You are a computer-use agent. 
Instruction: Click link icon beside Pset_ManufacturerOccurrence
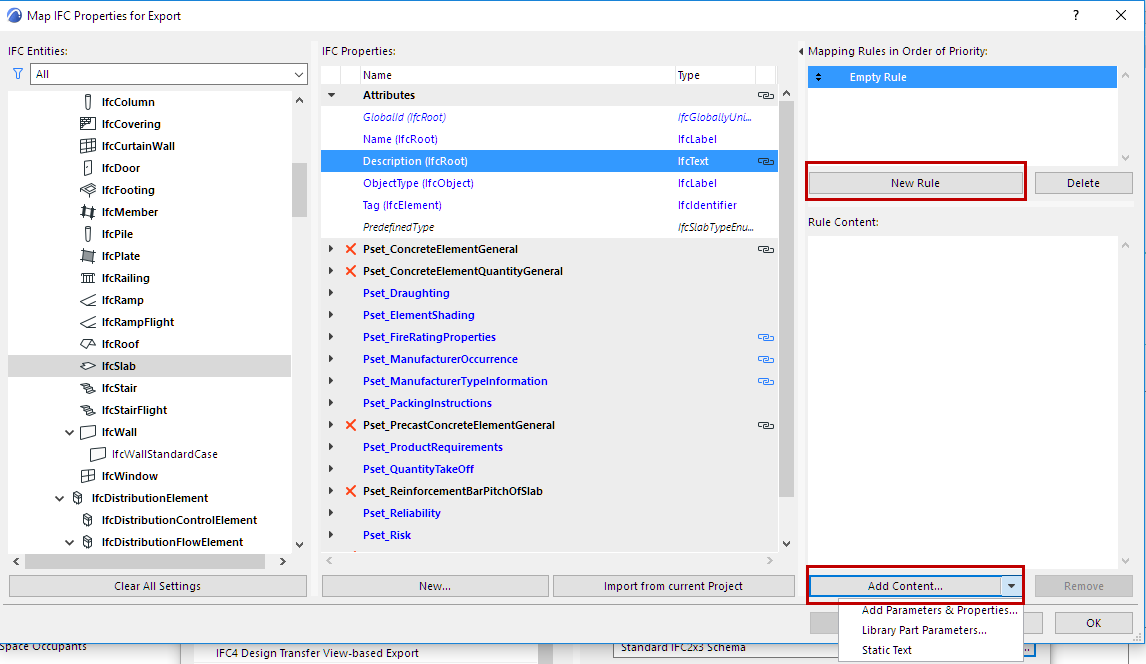click(765, 359)
